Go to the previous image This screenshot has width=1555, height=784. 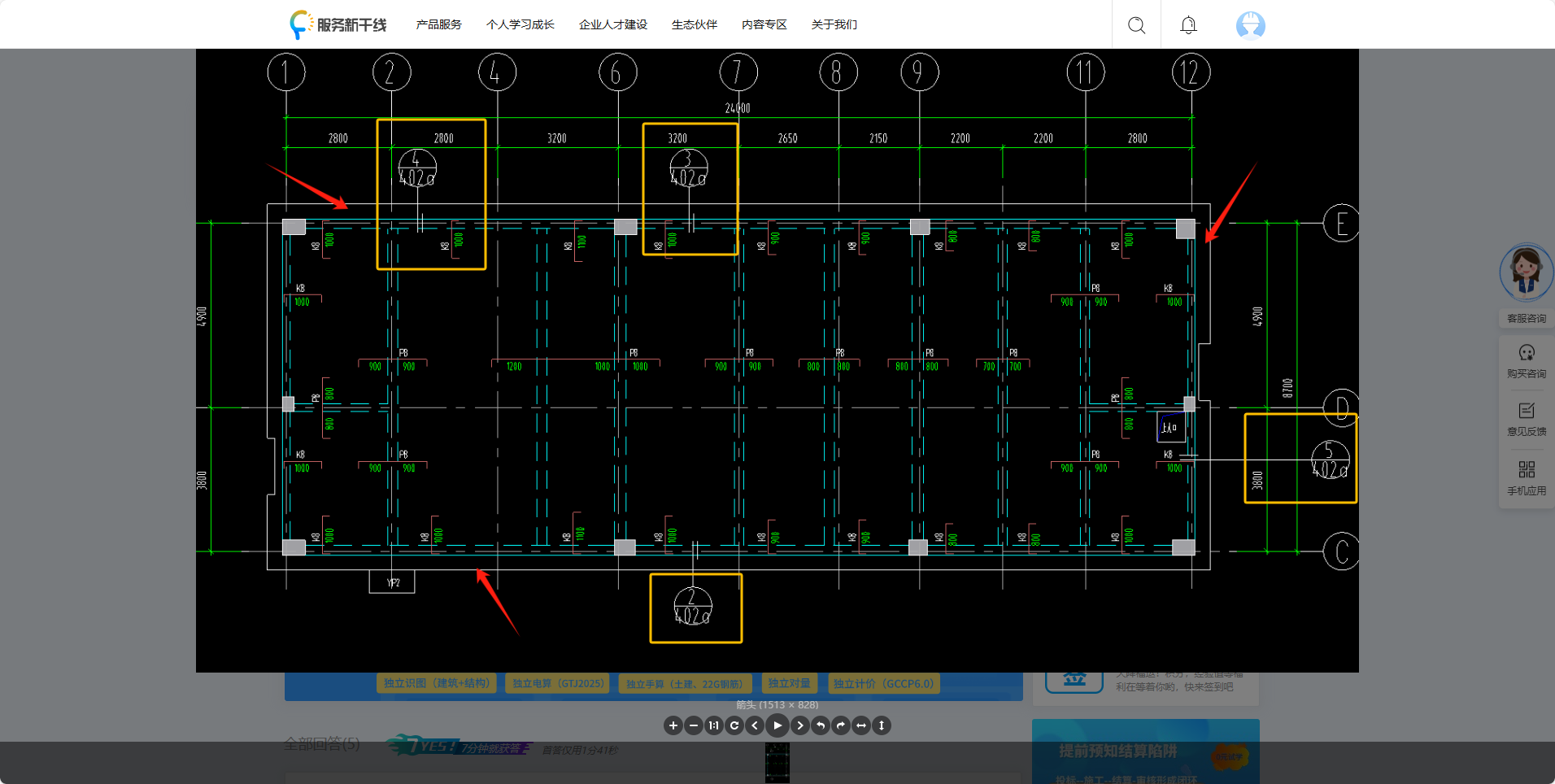point(755,725)
